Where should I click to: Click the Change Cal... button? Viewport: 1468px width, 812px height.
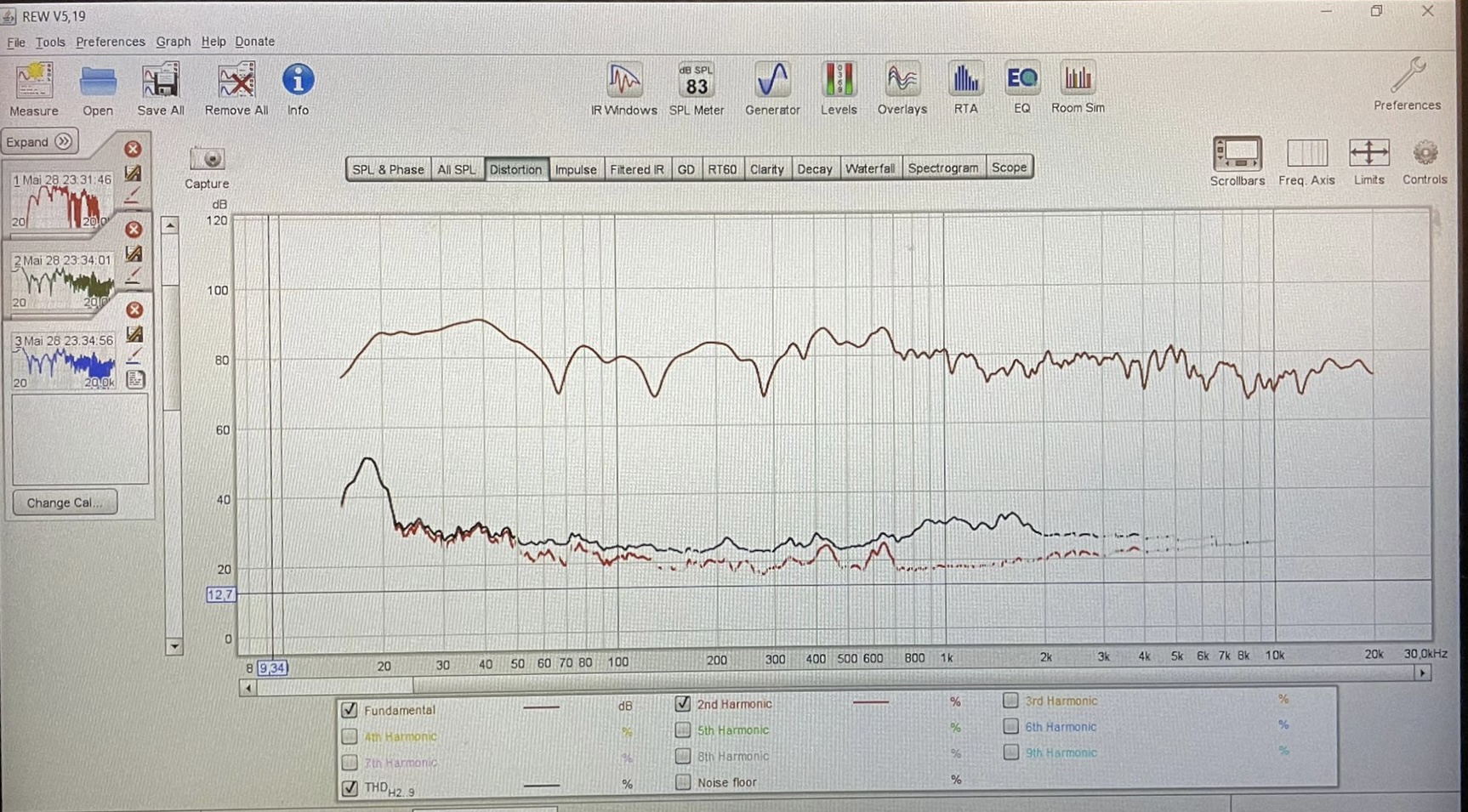tap(65, 503)
